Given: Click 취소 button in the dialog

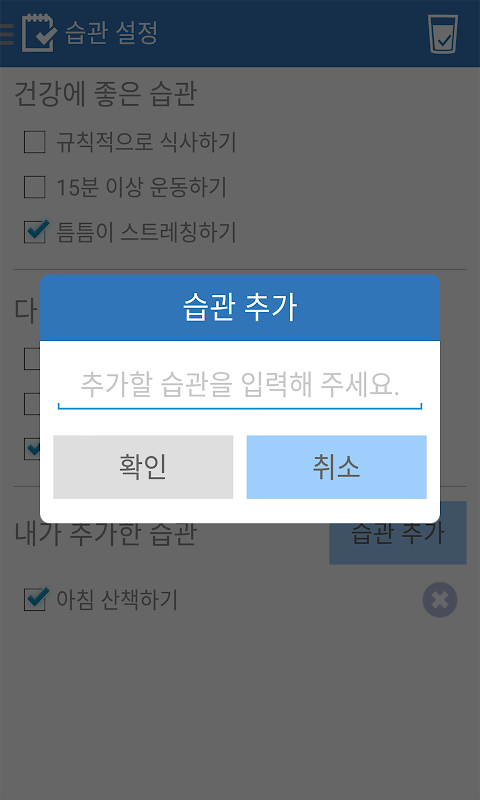Looking at the screenshot, I should click(337, 467).
